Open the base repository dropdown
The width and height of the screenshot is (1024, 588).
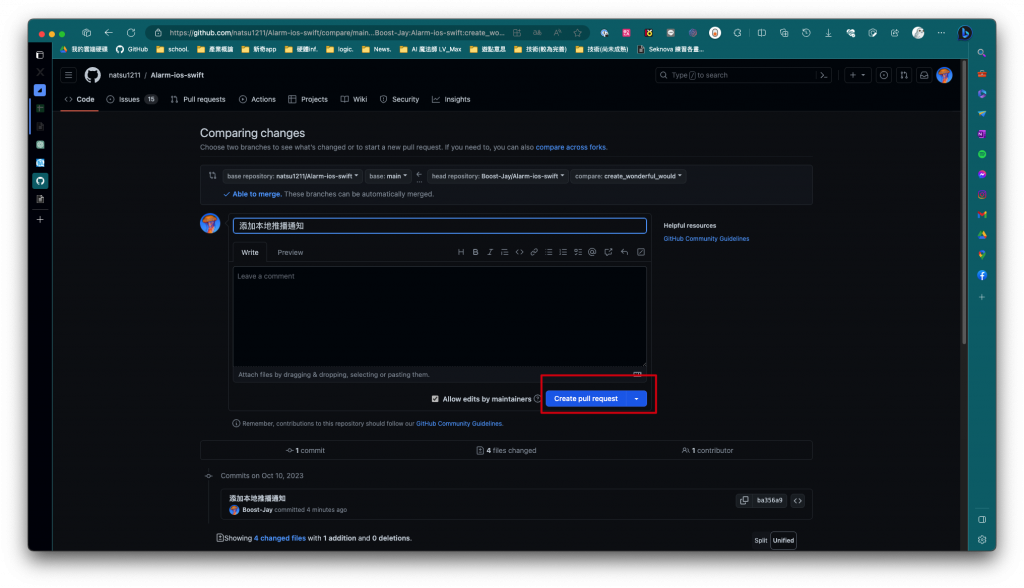(x=293, y=176)
